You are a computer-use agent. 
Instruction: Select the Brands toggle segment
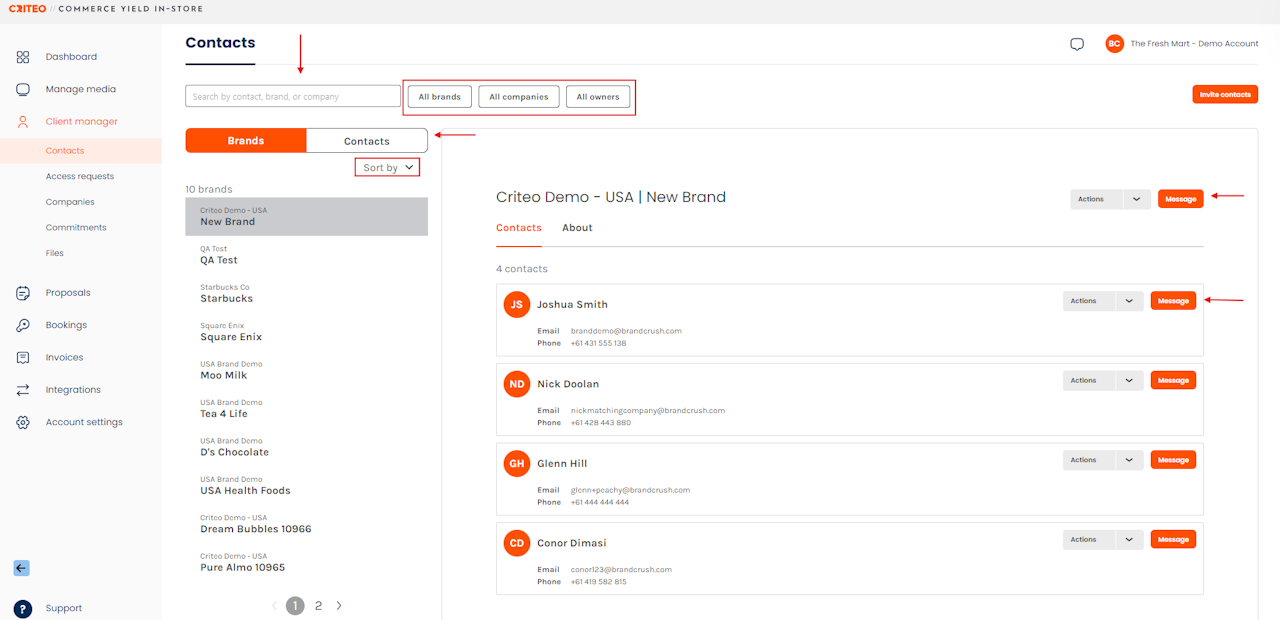point(245,141)
